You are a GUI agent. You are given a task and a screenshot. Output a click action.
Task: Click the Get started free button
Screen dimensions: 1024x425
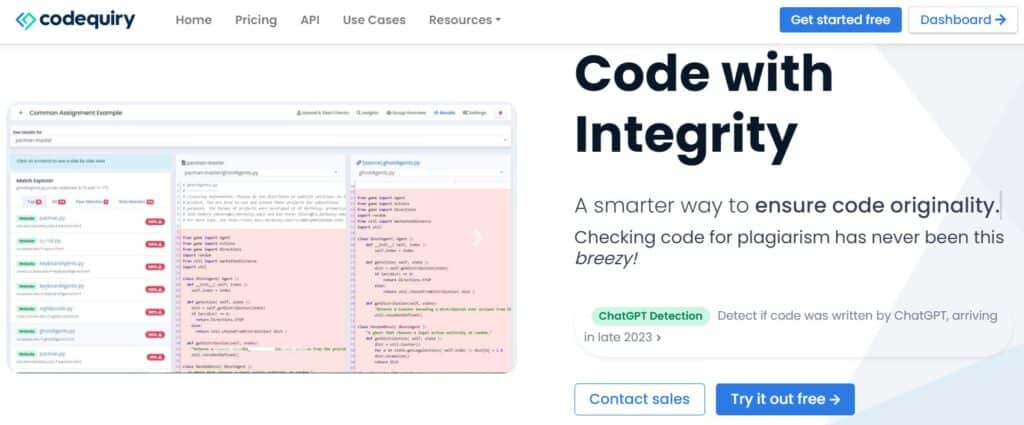(840, 20)
